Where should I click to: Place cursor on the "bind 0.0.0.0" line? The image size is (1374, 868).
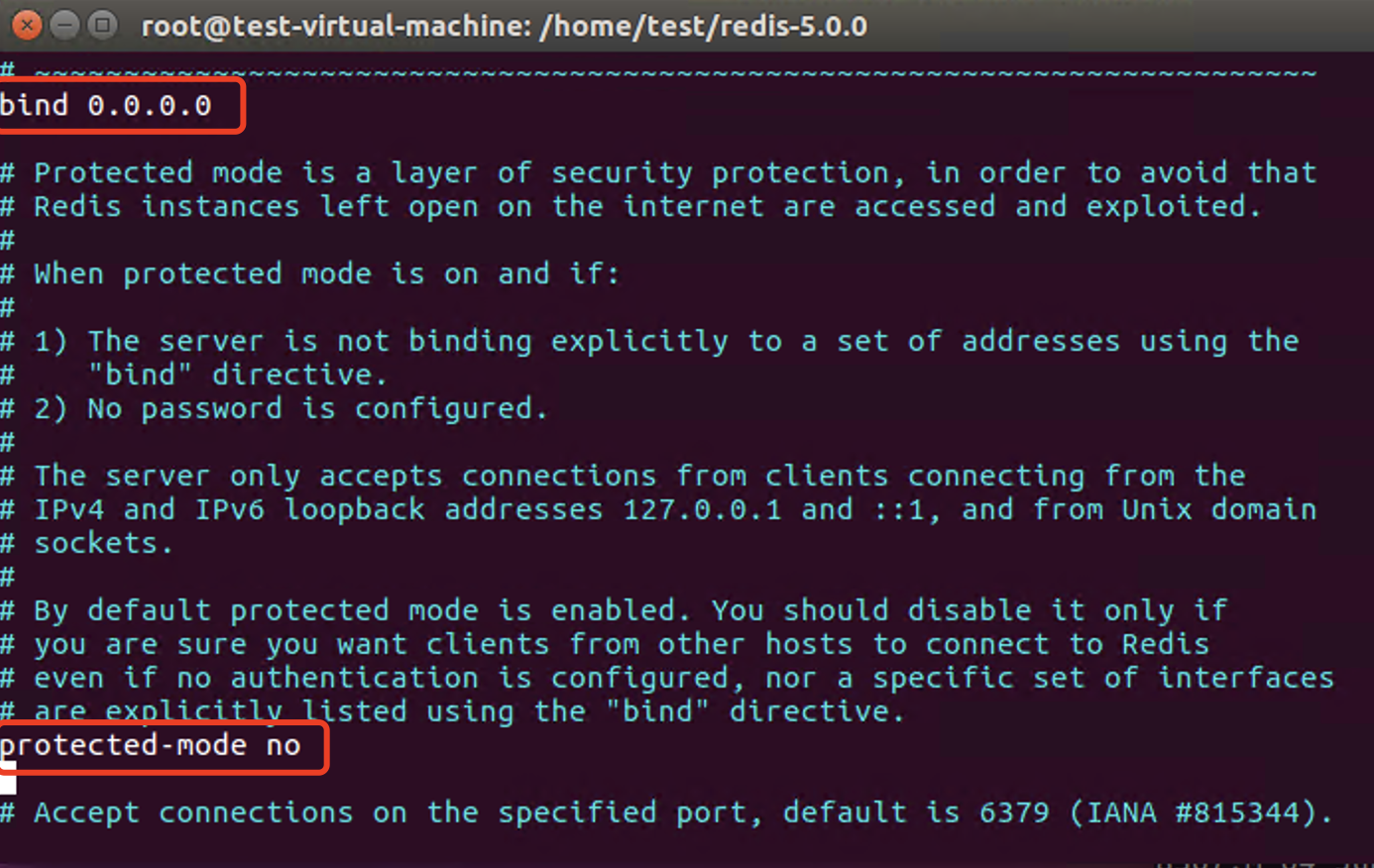(x=105, y=106)
